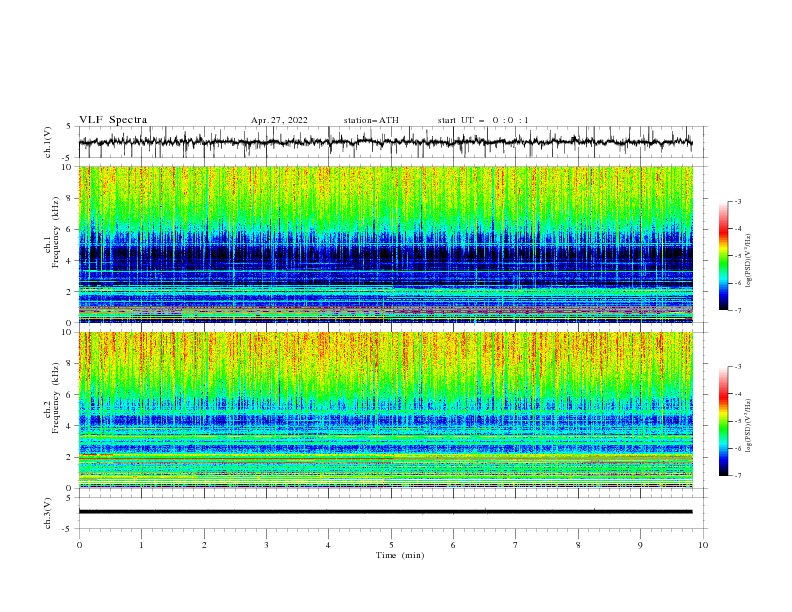792x612 pixels.
Task: Click inside the ch.2 frequency spectrogram
Action: click(x=385, y=410)
